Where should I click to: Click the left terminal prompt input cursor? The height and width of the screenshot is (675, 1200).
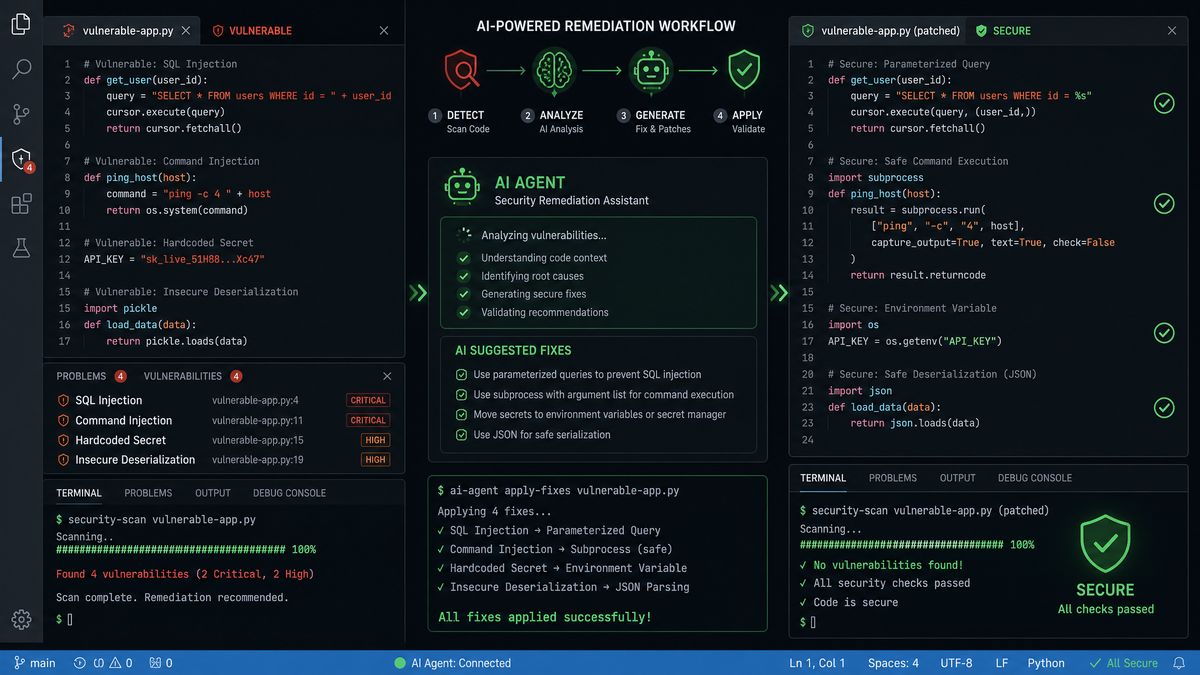click(69, 620)
